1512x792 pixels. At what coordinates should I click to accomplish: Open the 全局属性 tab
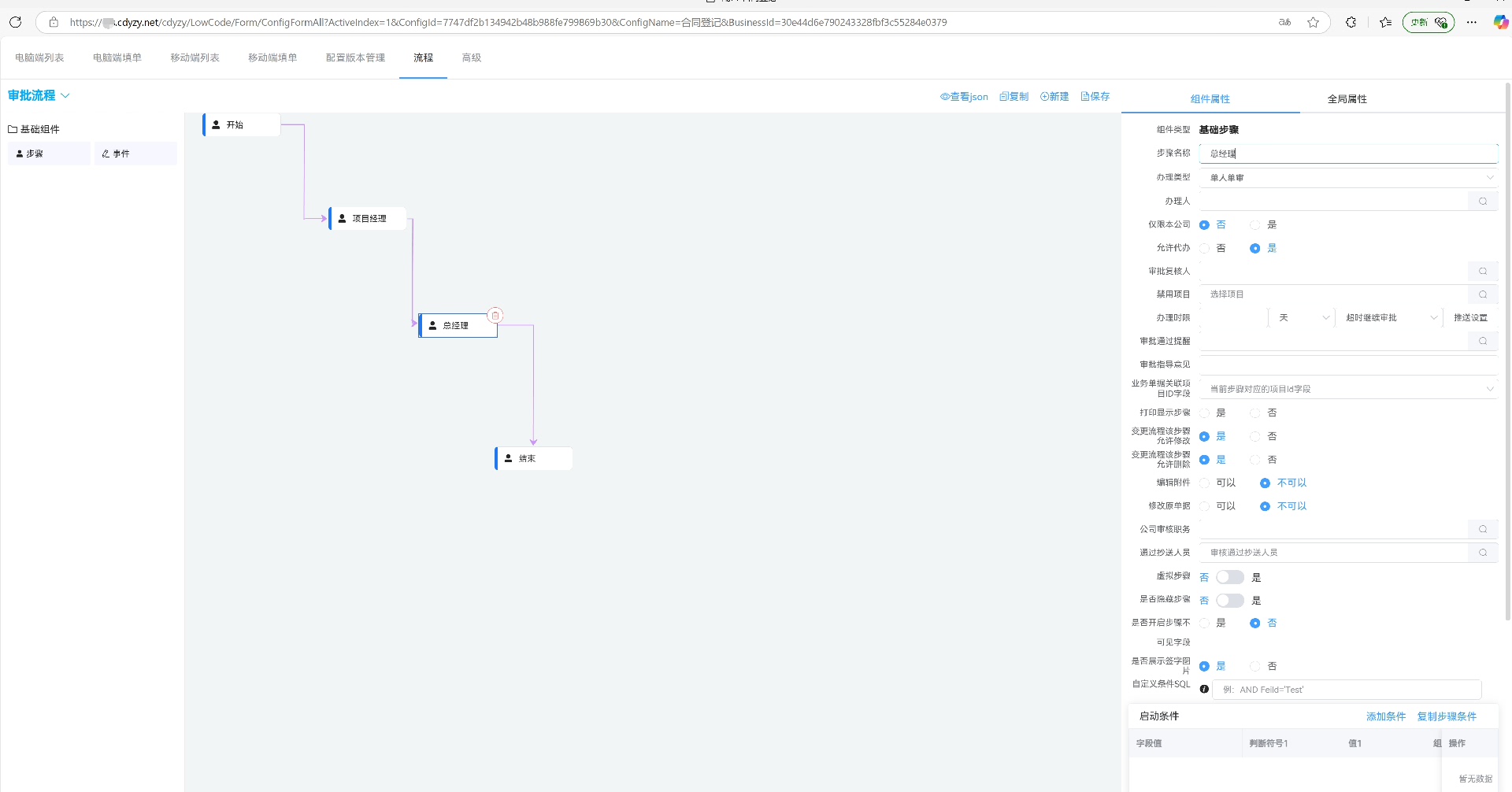click(x=1347, y=99)
